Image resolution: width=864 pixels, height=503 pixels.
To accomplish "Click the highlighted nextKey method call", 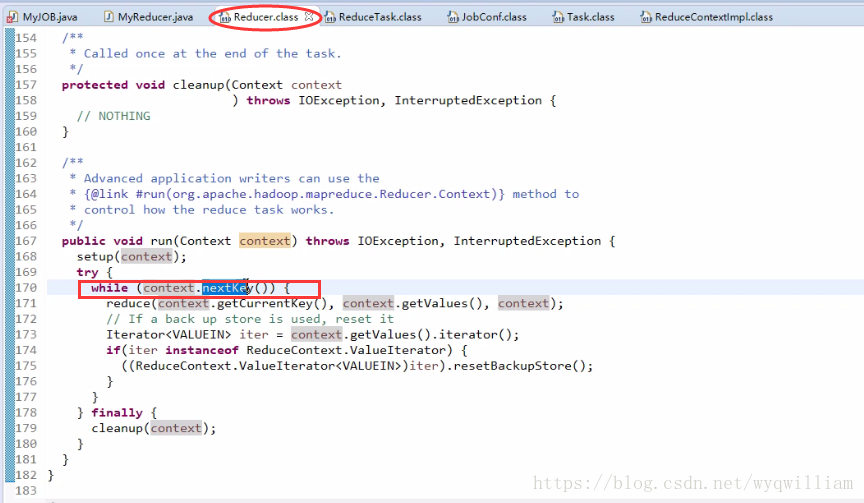I will click(x=227, y=288).
